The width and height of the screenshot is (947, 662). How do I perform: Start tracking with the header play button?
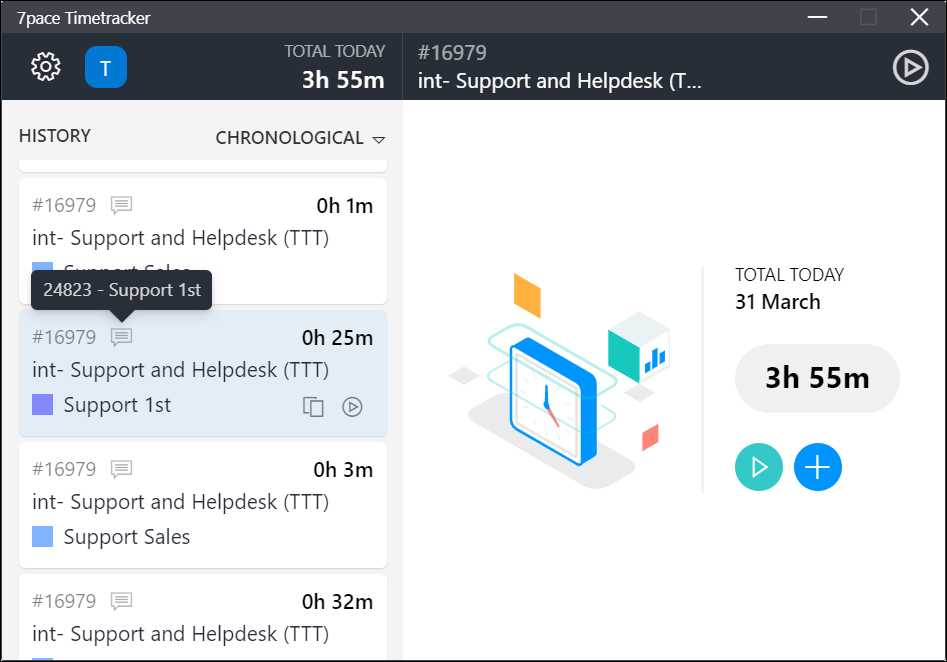coord(910,67)
